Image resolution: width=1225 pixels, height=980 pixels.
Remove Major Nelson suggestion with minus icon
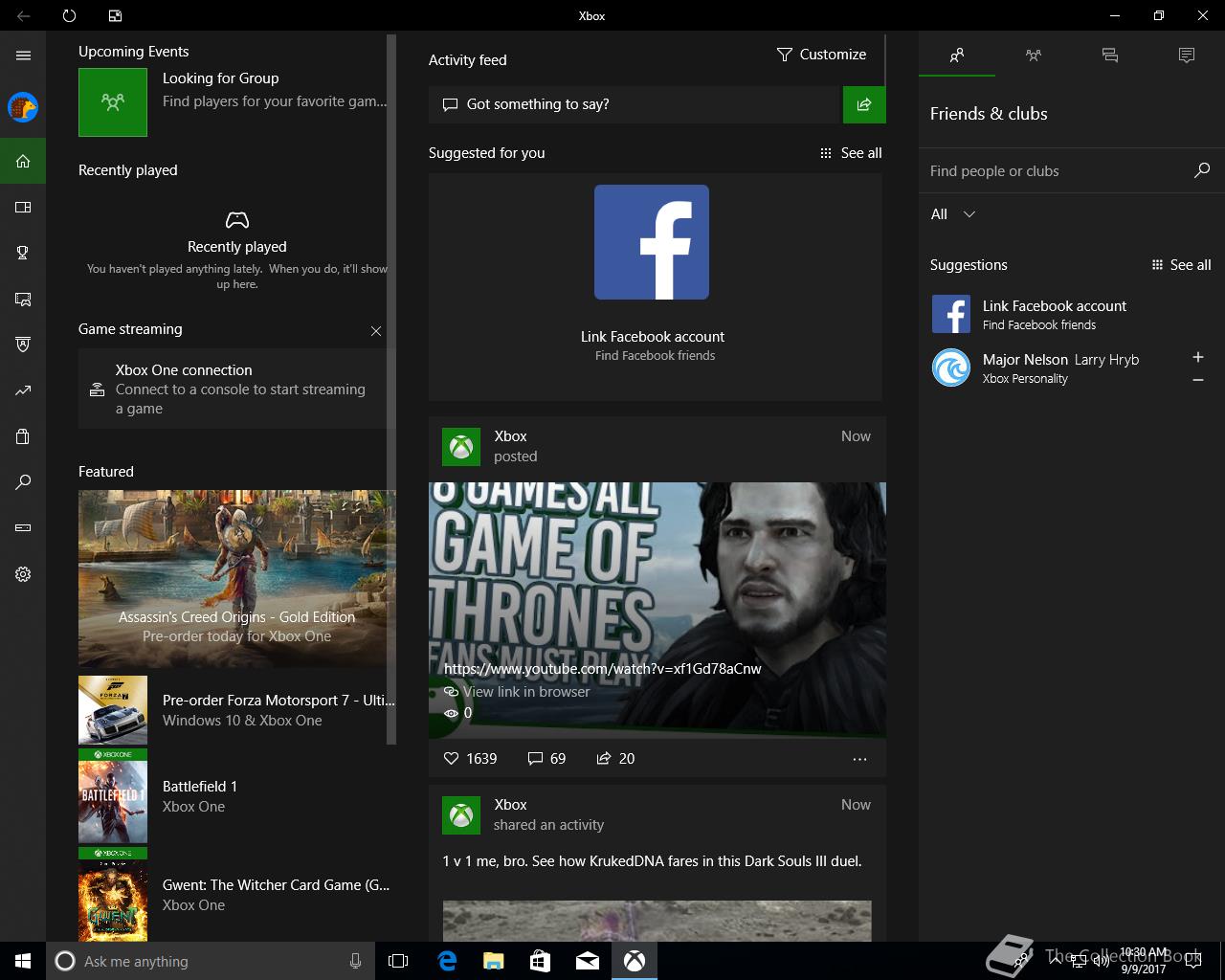1197,380
